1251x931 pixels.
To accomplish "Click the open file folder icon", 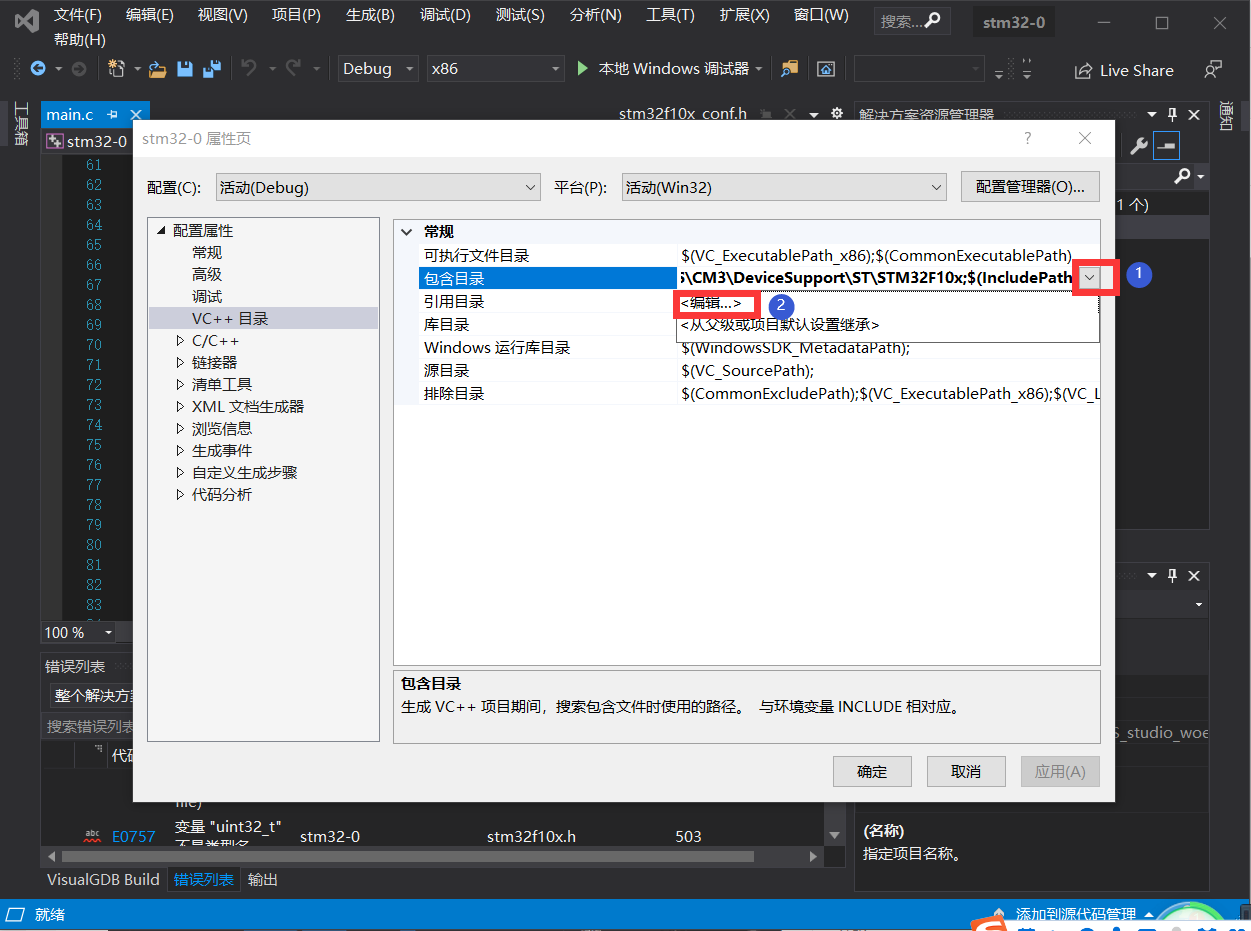I will [158, 69].
